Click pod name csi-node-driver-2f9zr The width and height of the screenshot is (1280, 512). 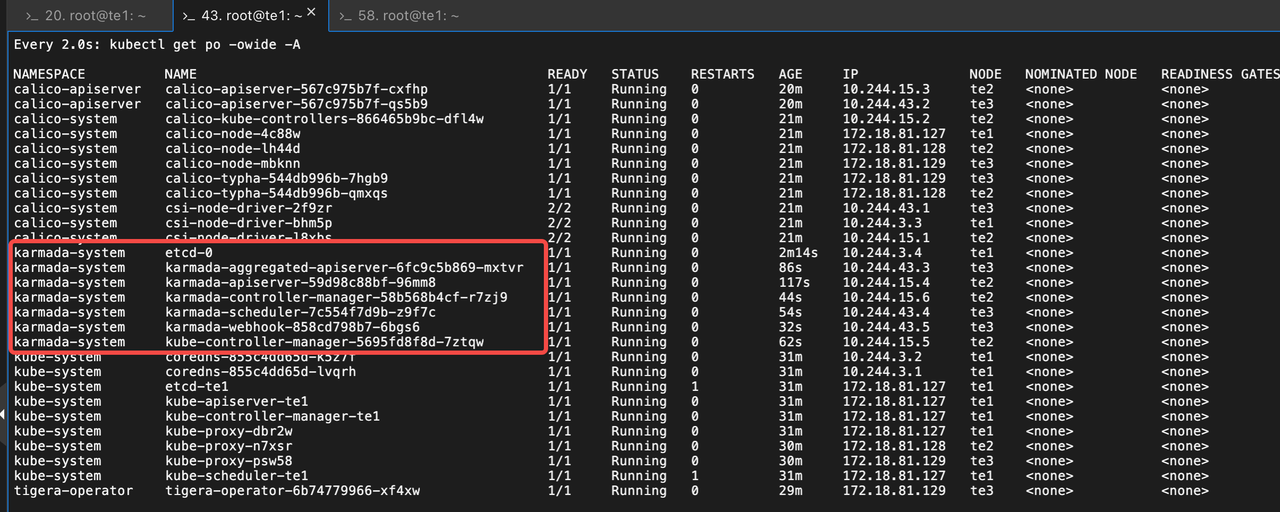248,208
